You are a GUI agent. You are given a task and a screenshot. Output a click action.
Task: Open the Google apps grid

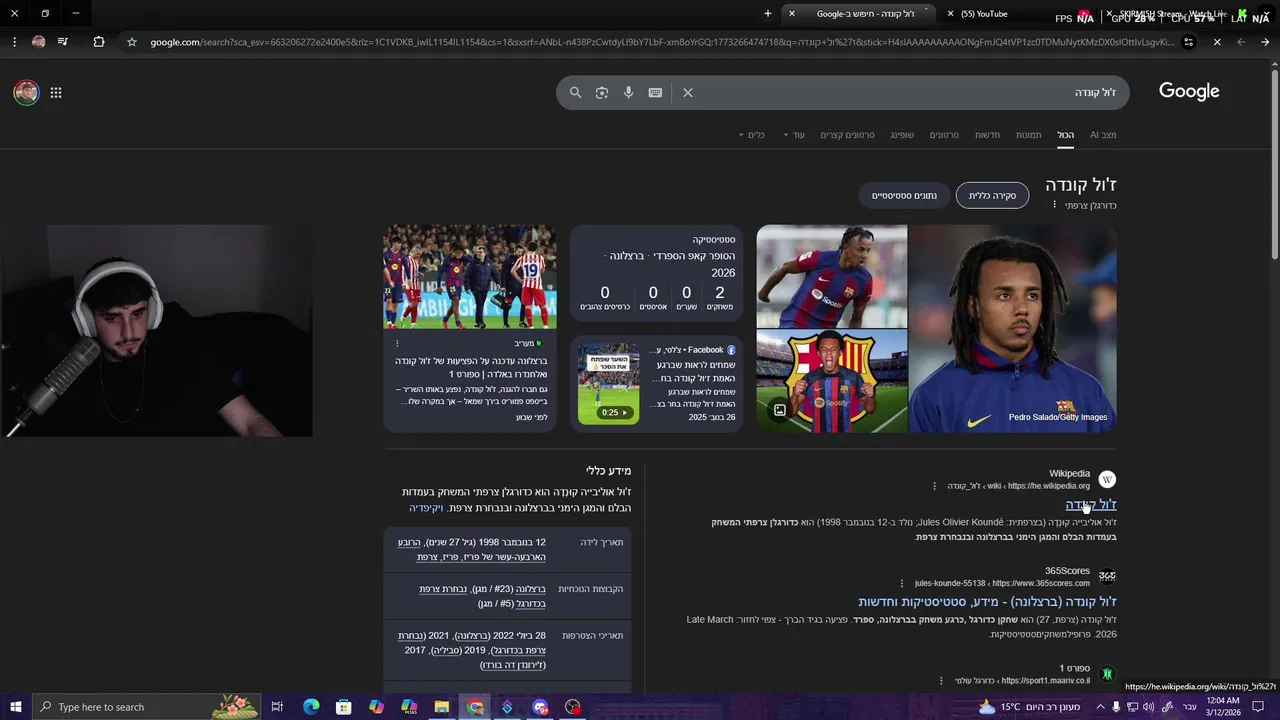(x=56, y=93)
